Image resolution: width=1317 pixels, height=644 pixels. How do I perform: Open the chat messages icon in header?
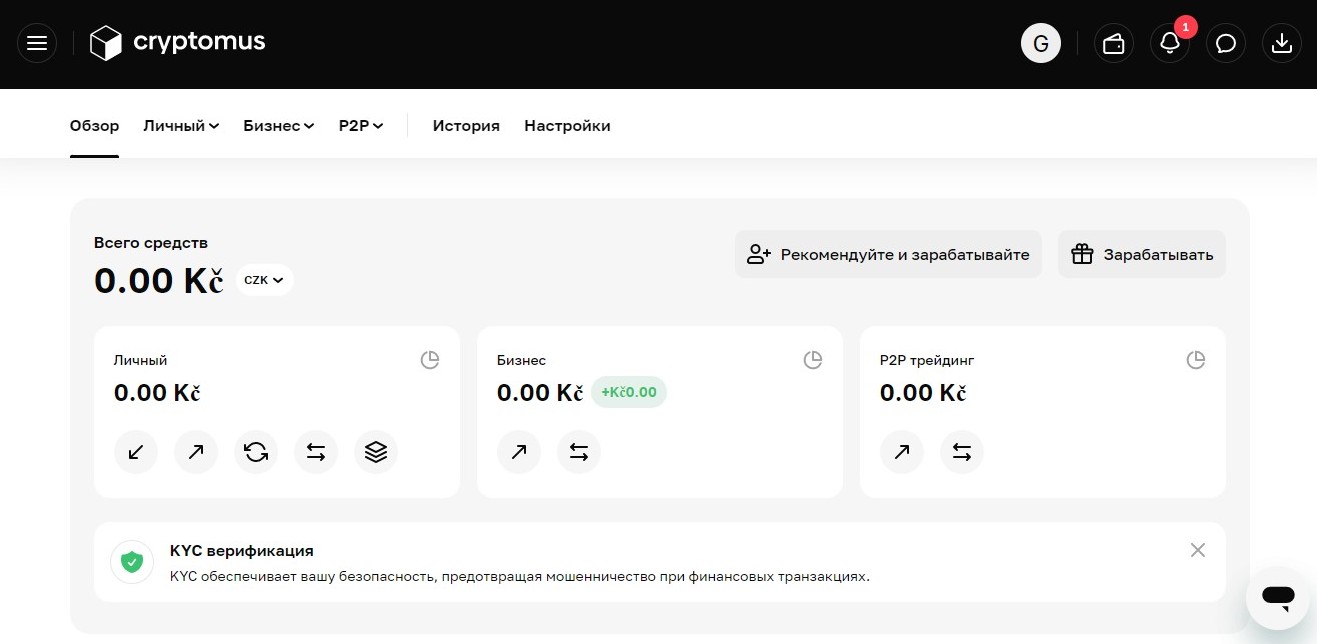(x=1225, y=43)
